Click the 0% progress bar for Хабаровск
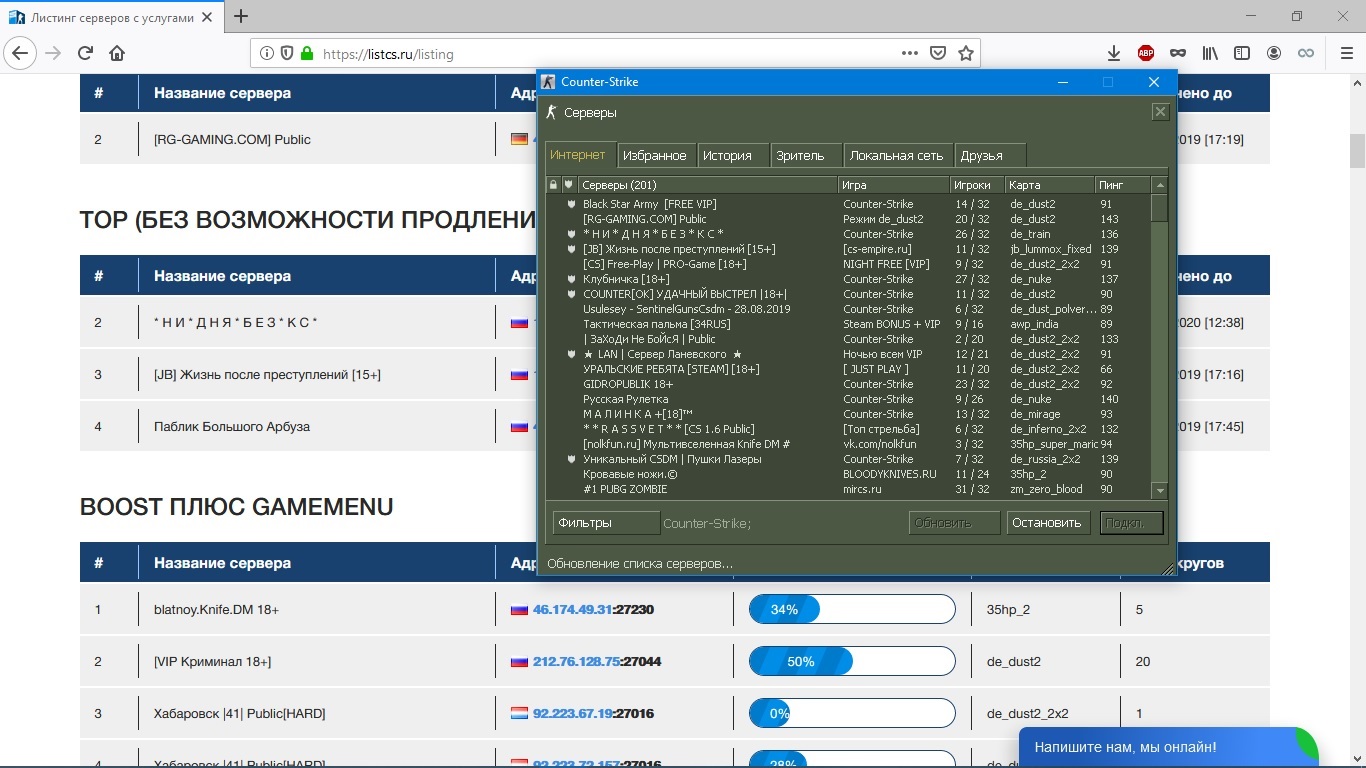The height and width of the screenshot is (768, 1366). (x=852, y=713)
